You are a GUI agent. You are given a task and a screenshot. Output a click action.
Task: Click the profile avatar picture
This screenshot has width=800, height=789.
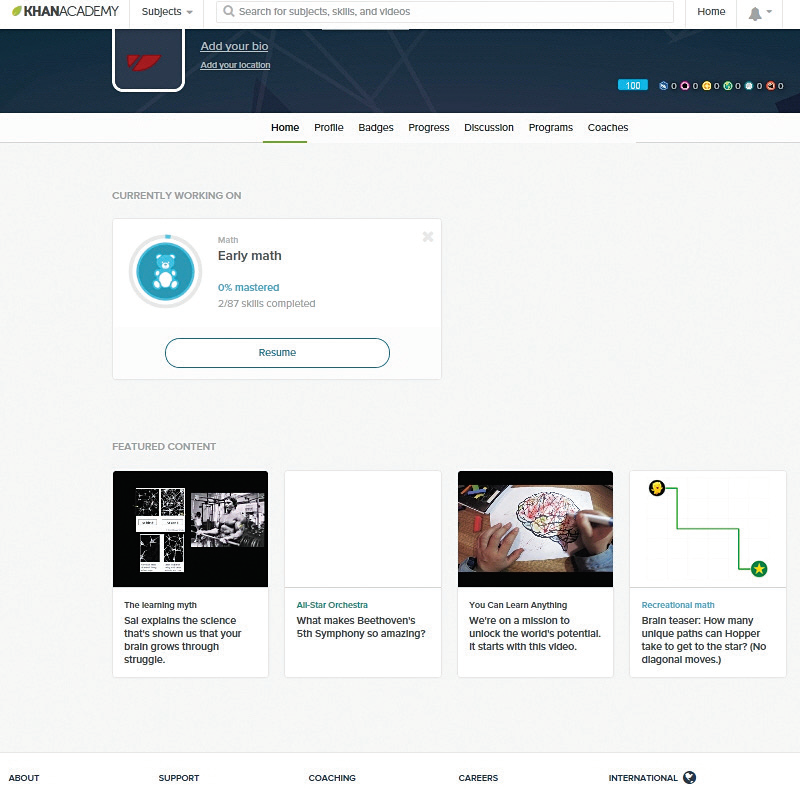point(148,59)
